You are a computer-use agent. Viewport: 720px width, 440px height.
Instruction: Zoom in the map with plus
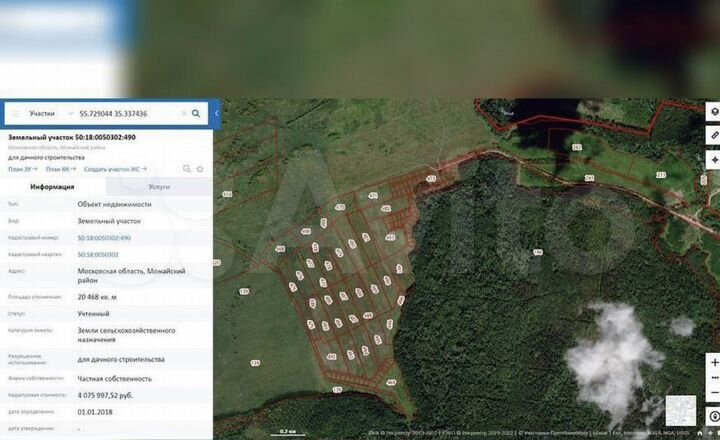pyautogui.click(x=713, y=360)
